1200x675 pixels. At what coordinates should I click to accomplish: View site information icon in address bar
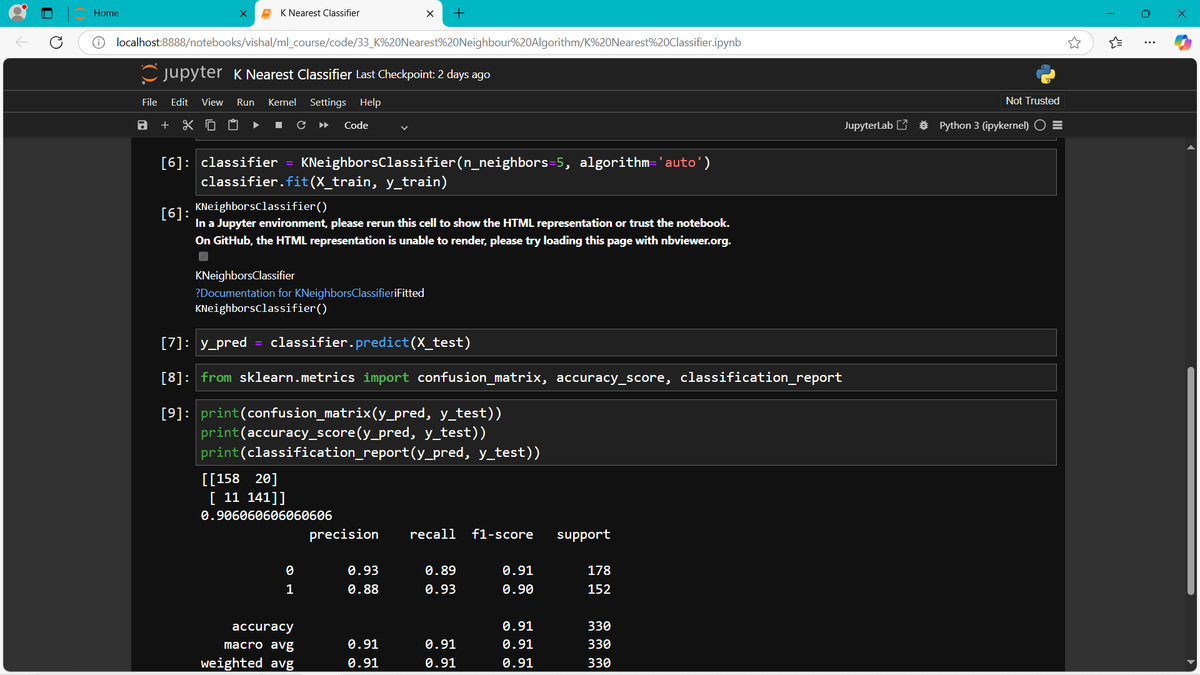pos(99,42)
